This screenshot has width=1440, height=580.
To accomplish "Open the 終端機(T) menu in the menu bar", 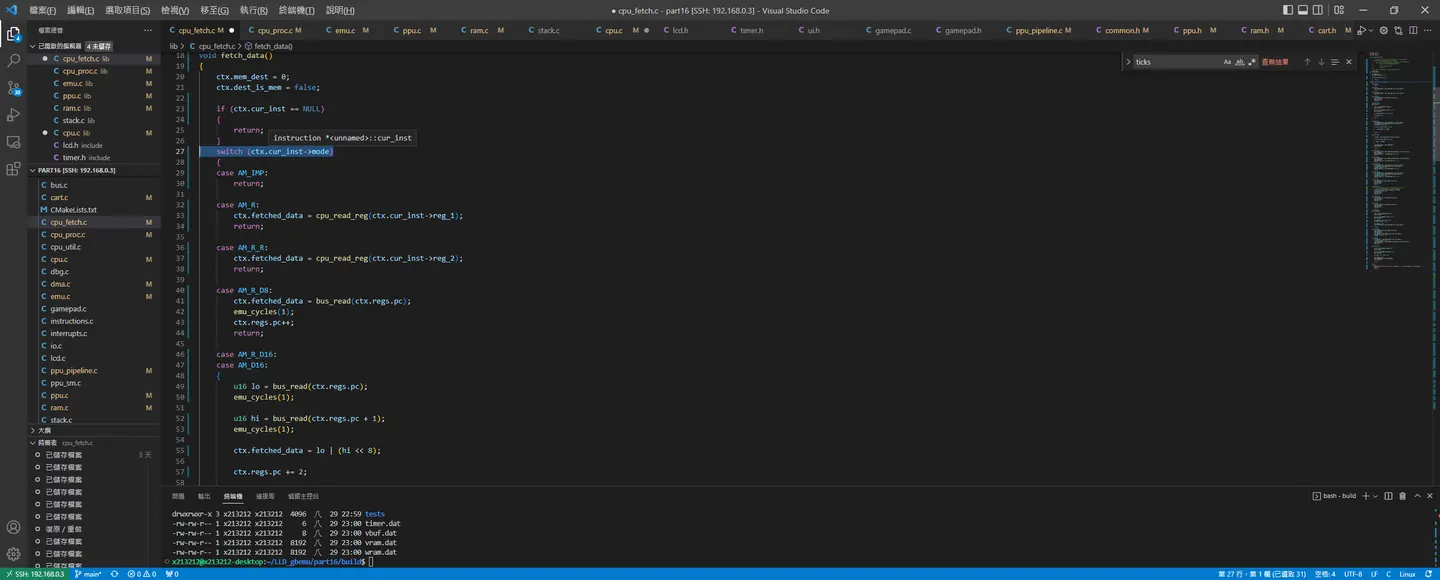I will click(x=296, y=10).
